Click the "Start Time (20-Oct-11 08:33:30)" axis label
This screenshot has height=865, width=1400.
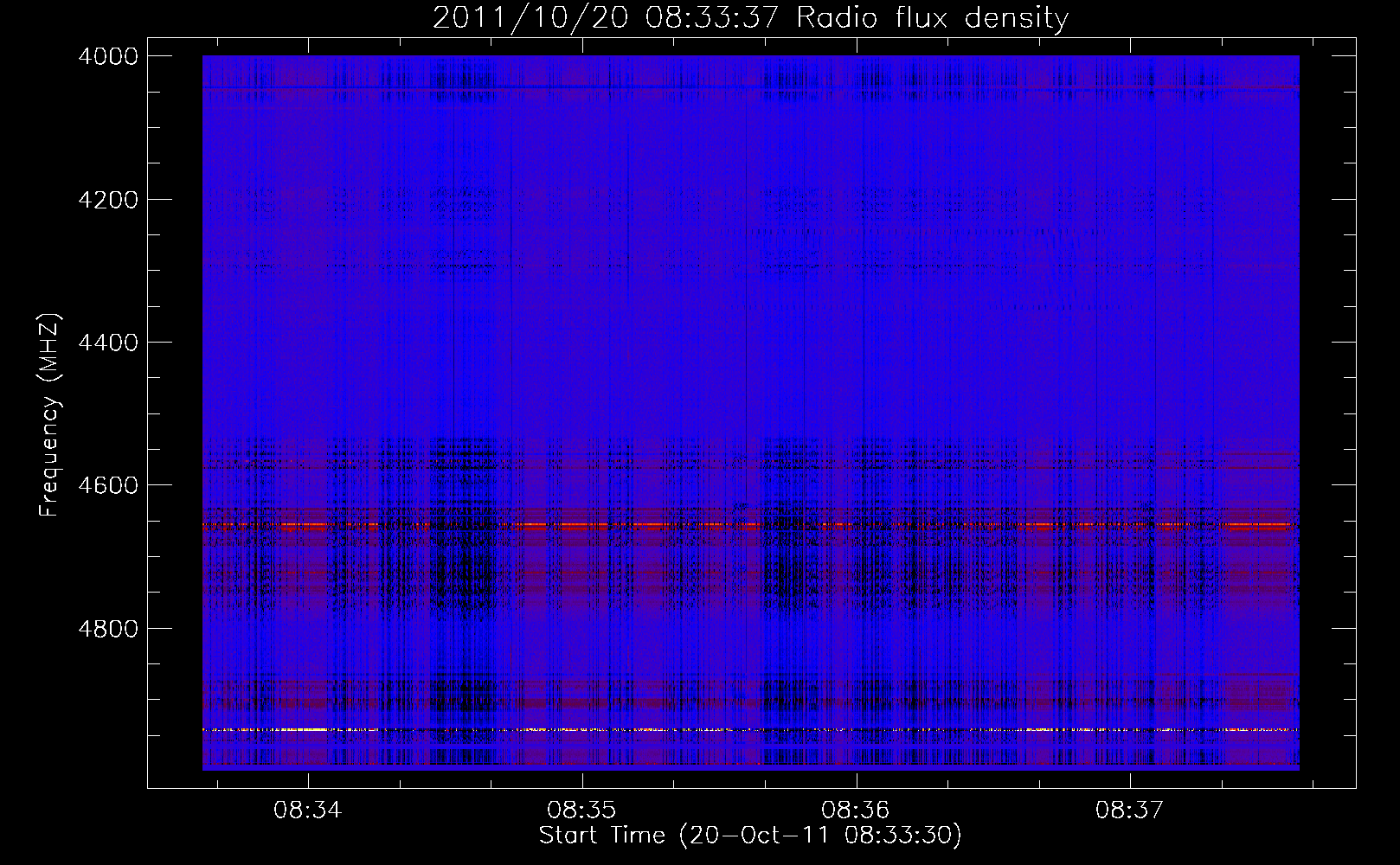pyautogui.click(x=750, y=836)
